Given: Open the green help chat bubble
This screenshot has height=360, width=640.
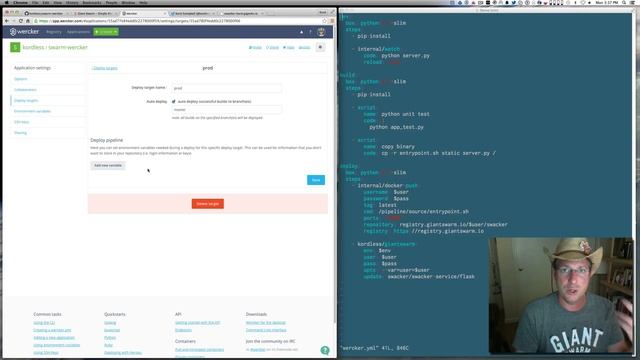Looking at the screenshot, I should tap(325, 350).
